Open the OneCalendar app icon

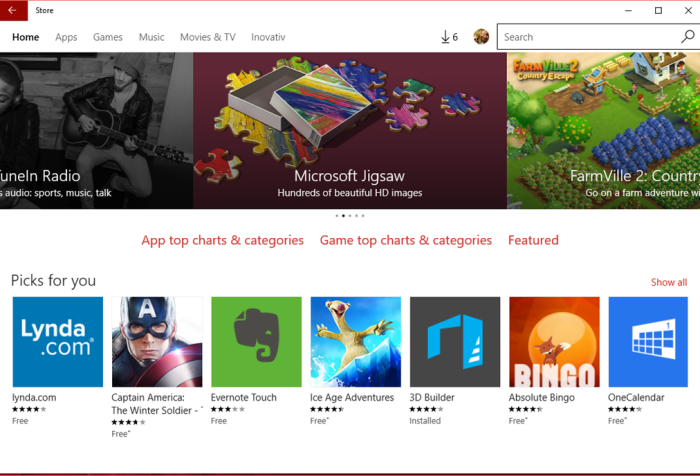click(x=654, y=342)
